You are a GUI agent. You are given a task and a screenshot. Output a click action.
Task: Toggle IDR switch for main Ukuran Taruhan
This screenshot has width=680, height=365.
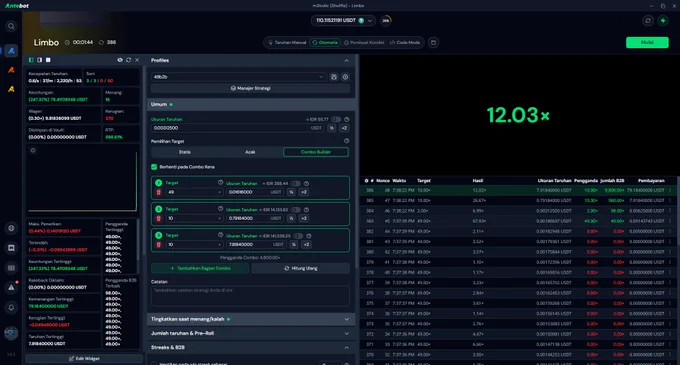click(x=336, y=119)
